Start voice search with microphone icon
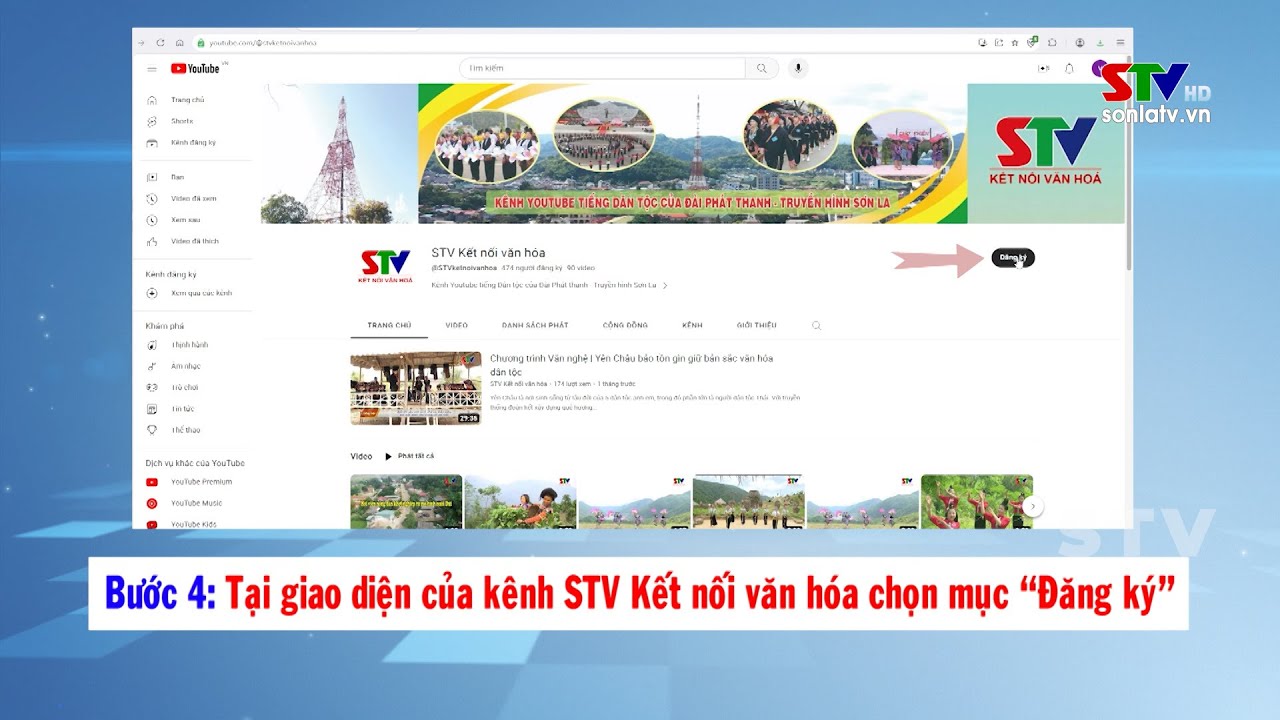The image size is (1280, 720). coord(798,68)
